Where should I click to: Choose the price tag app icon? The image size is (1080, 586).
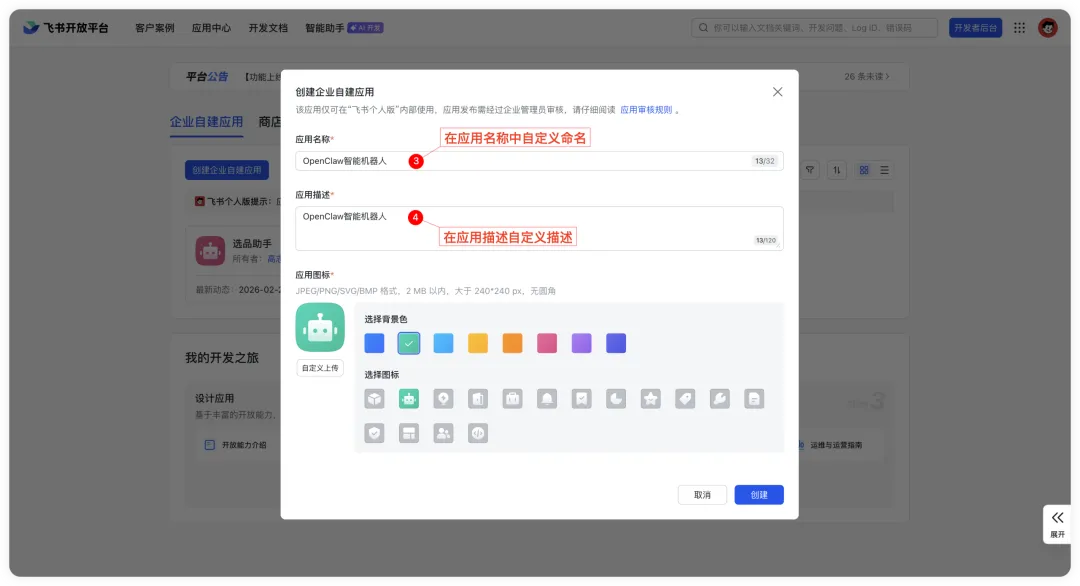tap(685, 399)
